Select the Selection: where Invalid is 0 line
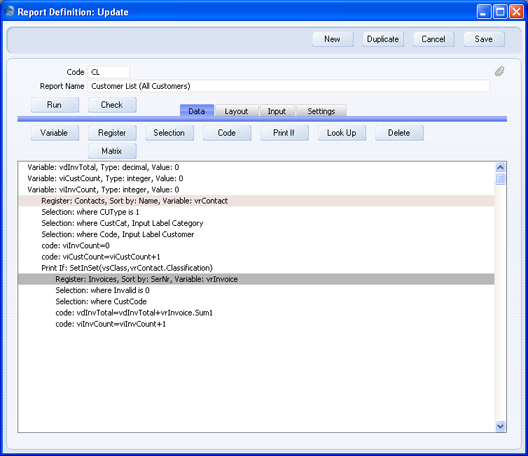 [x=256, y=290]
